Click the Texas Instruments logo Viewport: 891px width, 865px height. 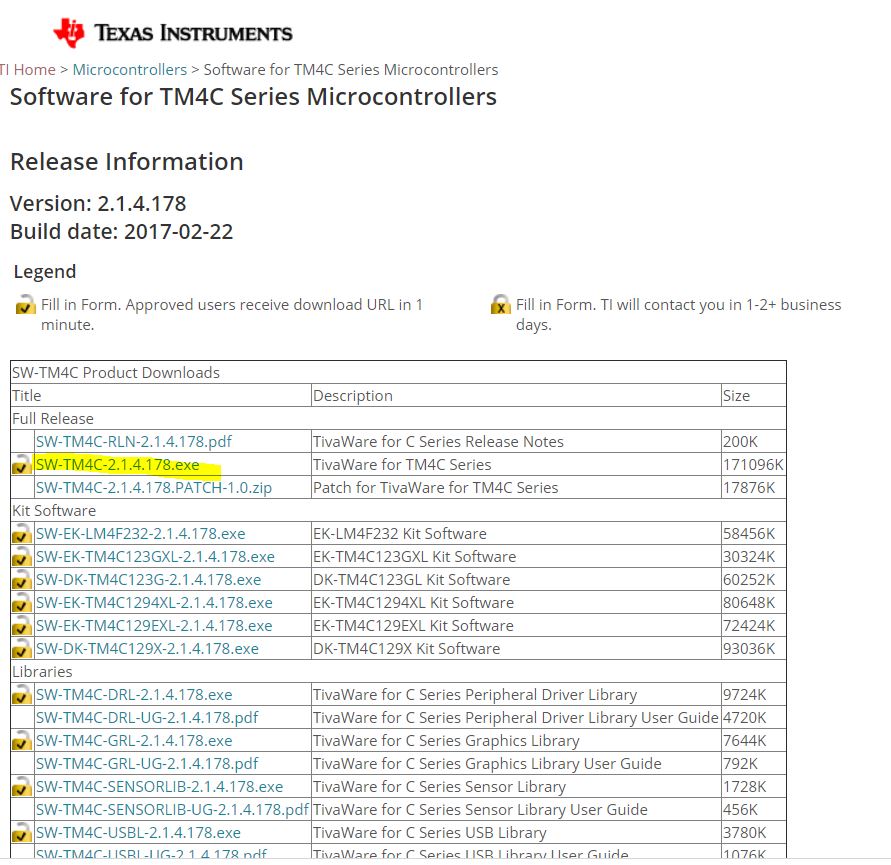point(173,32)
